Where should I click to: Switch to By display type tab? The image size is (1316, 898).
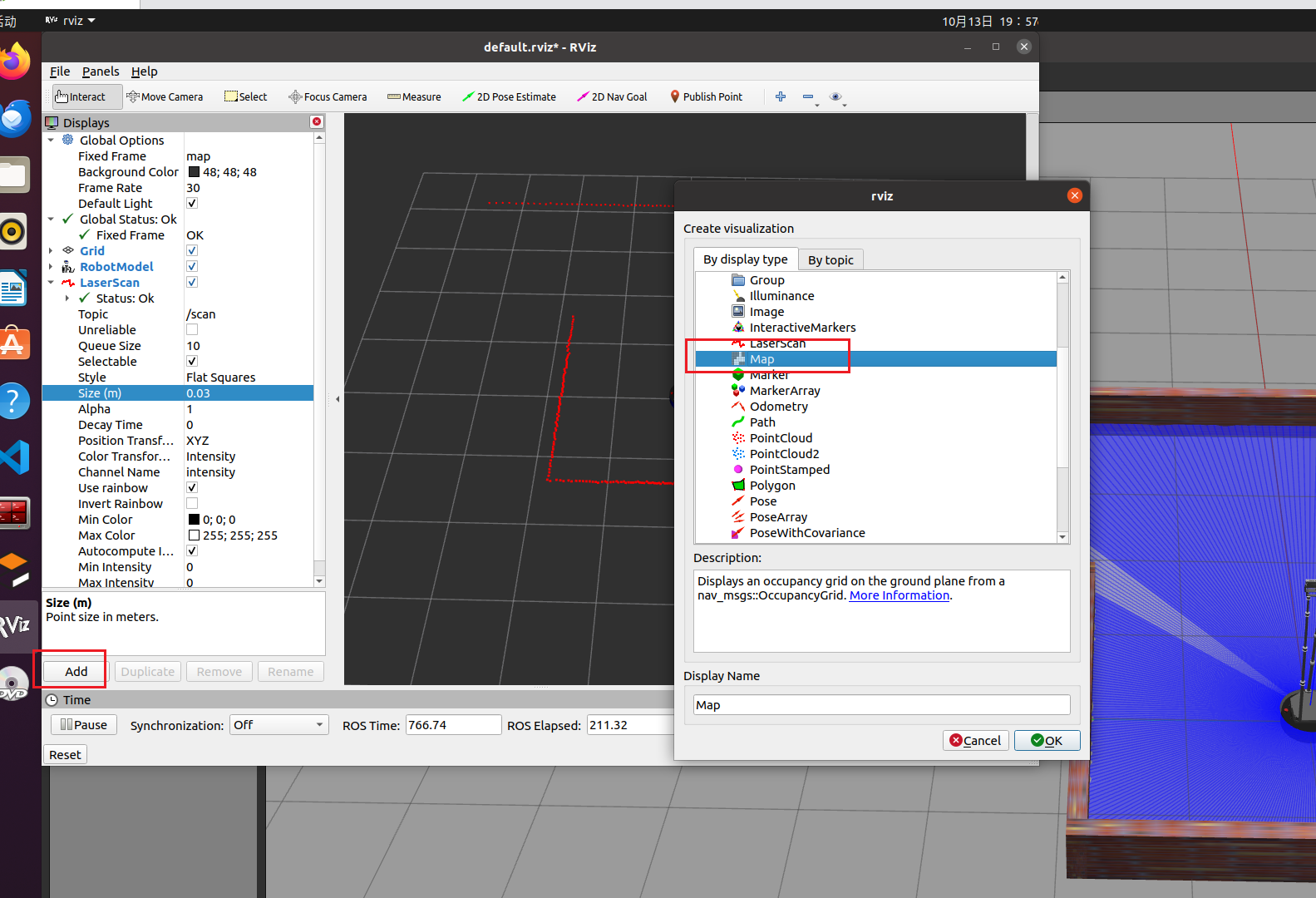pos(746,259)
